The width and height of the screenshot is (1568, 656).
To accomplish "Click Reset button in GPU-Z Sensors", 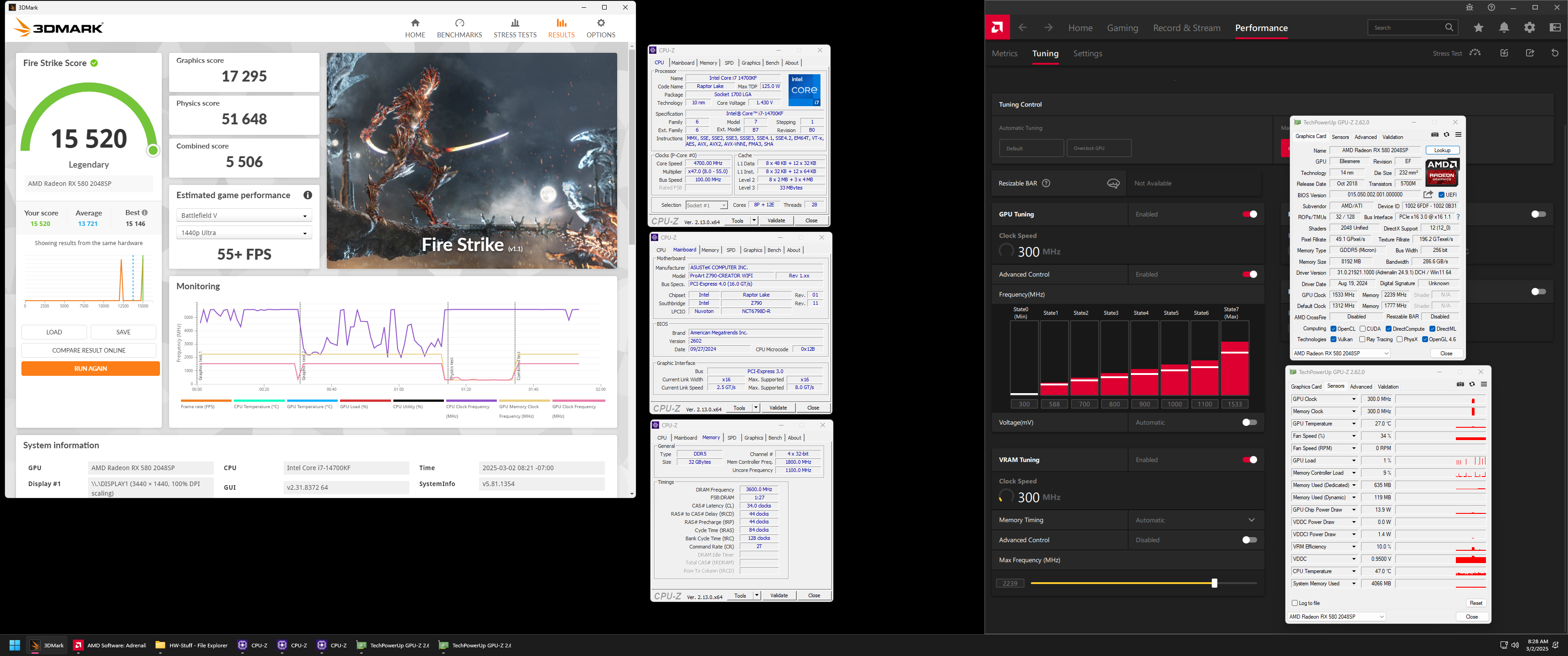I will tap(1476, 603).
